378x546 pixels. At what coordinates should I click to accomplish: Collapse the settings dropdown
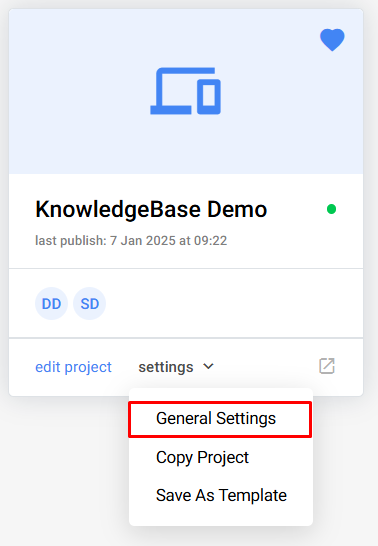(x=176, y=367)
